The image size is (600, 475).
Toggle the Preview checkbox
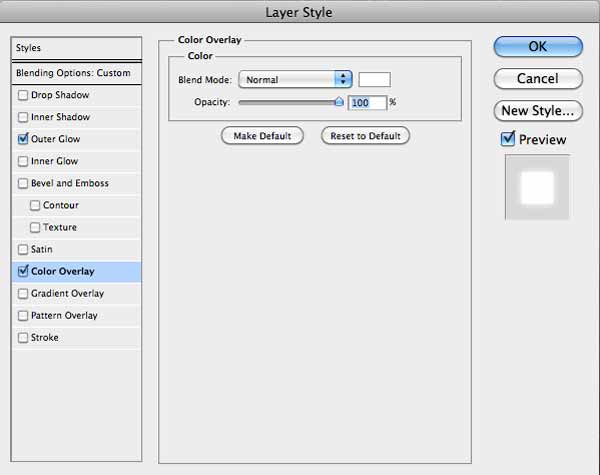(508, 139)
